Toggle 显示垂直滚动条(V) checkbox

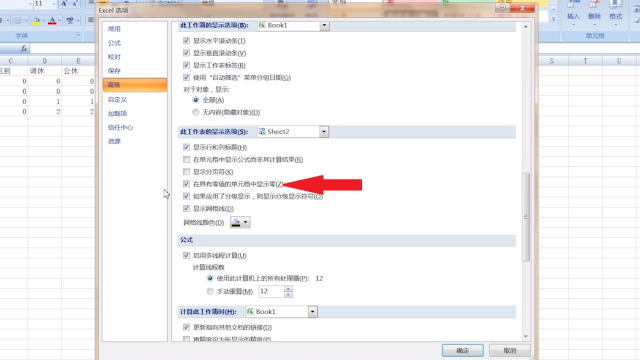coord(187,53)
